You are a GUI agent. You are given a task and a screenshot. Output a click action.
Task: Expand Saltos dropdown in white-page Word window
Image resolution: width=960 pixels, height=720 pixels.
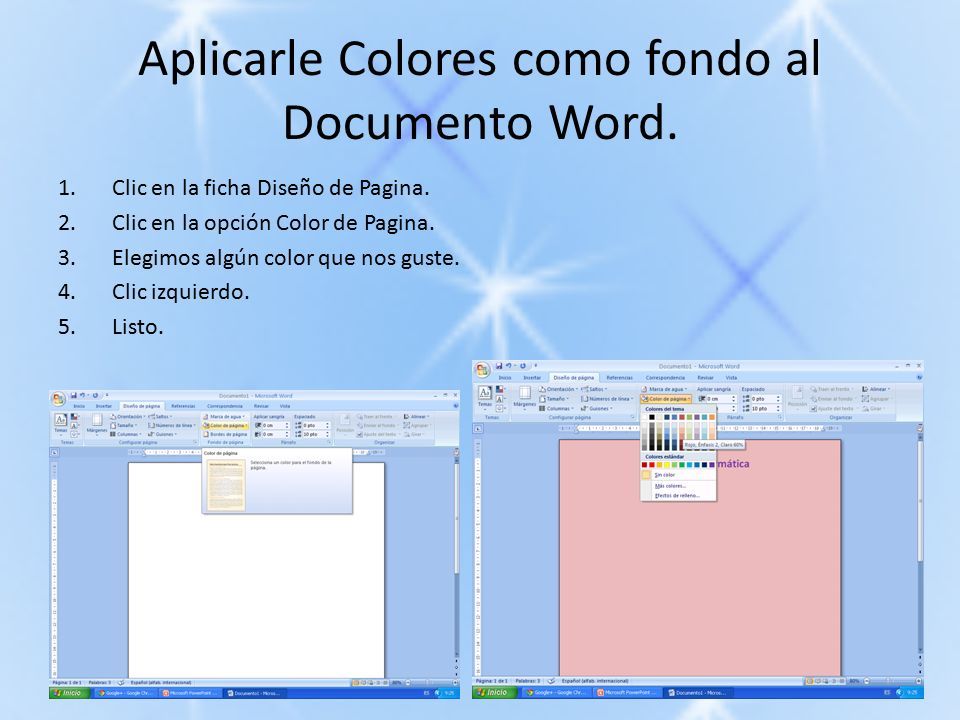pyautogui.click(x=160, y=417)
